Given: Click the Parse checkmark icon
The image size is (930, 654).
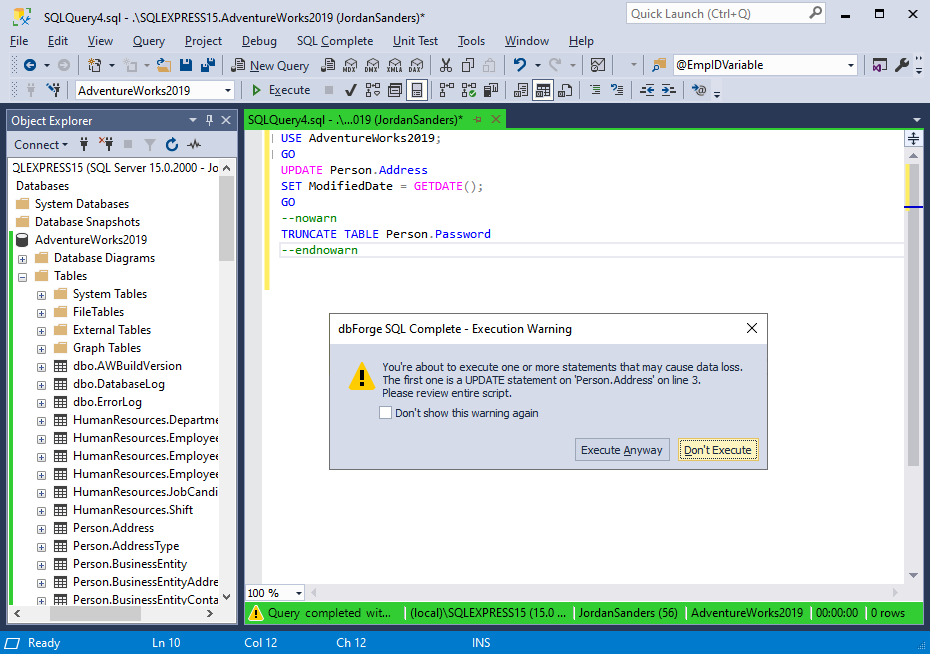Looking at the screenshot, I should [x=351, y=90].
